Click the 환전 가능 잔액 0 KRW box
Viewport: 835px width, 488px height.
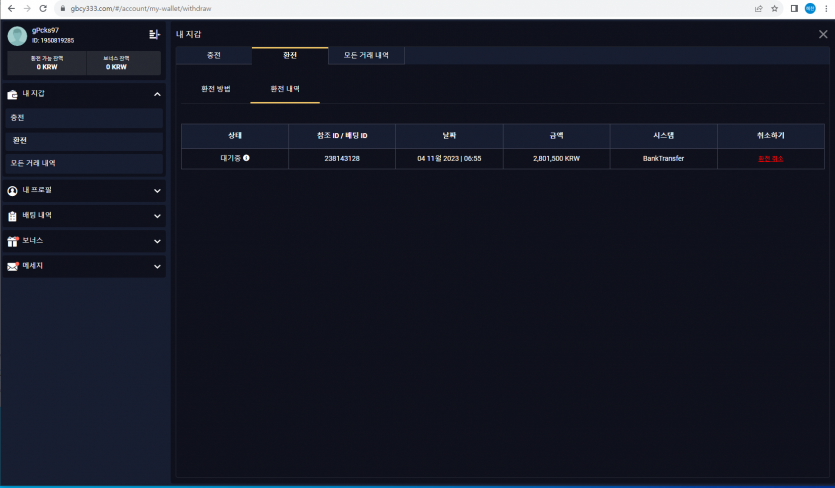coord(47,63)
